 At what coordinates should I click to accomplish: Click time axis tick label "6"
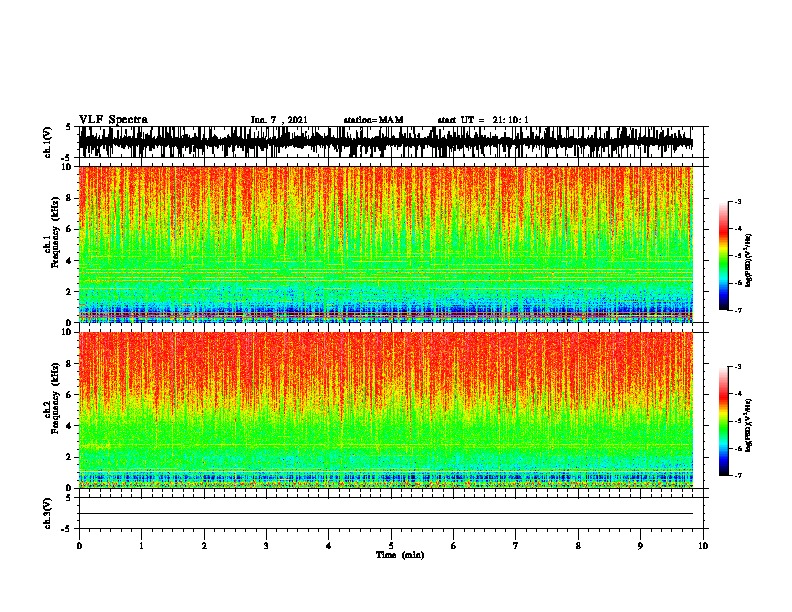454,546
